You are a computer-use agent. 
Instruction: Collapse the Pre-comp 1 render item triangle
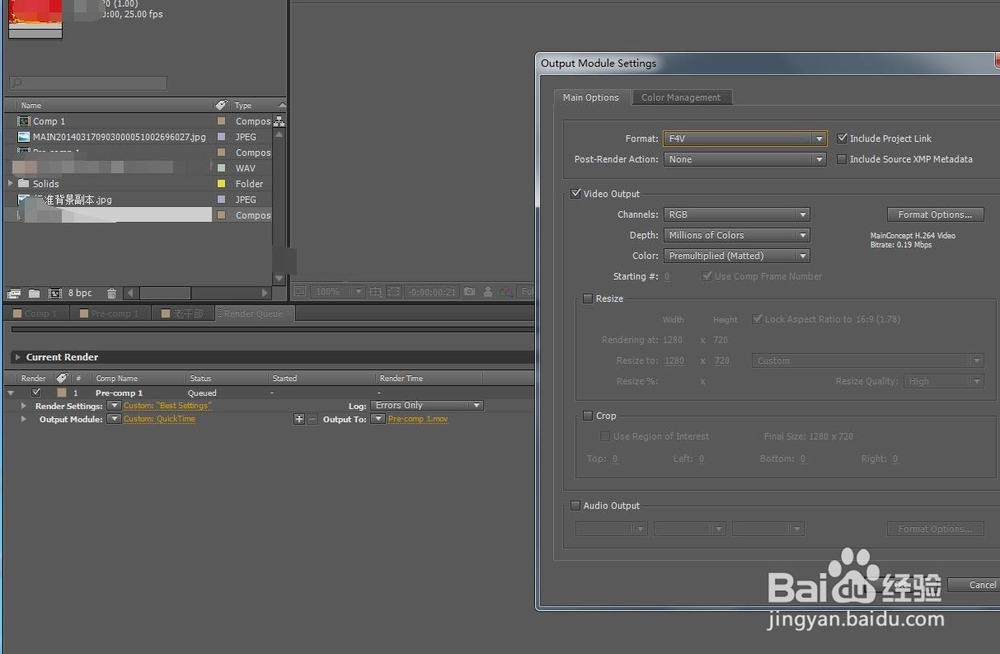coord(11,393)
